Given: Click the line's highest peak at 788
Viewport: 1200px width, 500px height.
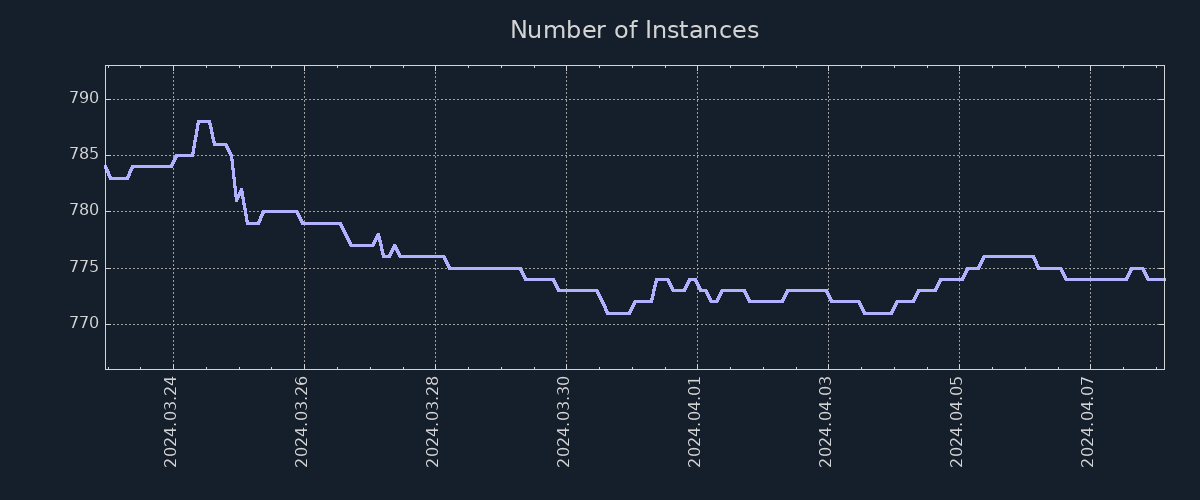Looking at the screenshot, I should click(203, 121).
